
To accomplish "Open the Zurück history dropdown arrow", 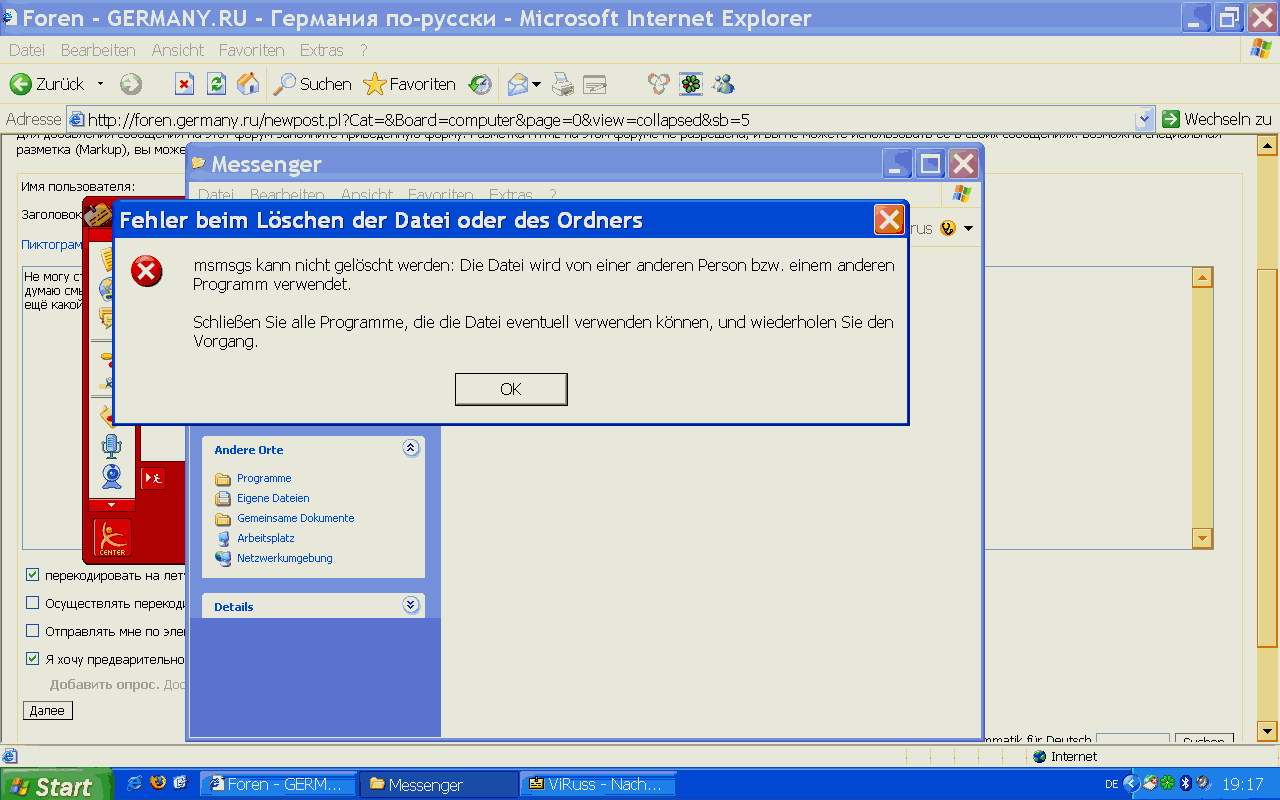I will click(100, 84).
